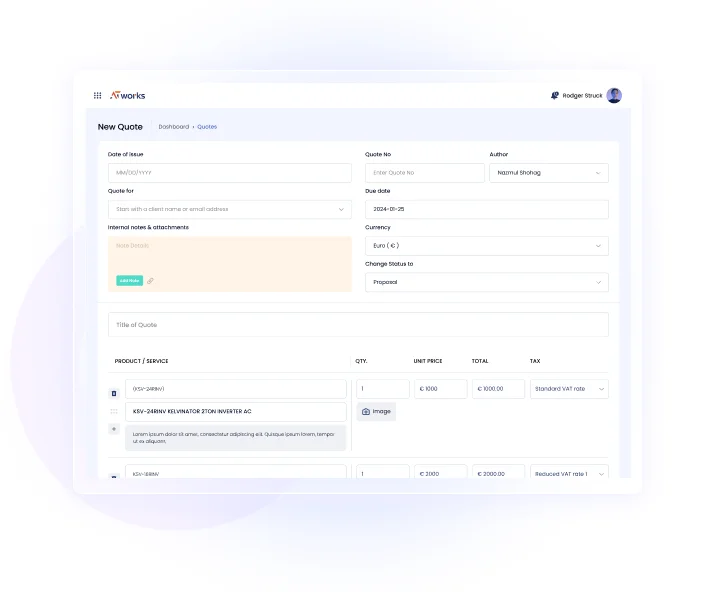
Task: Open the Quote for client dropdown
Action: coord(229,209)
